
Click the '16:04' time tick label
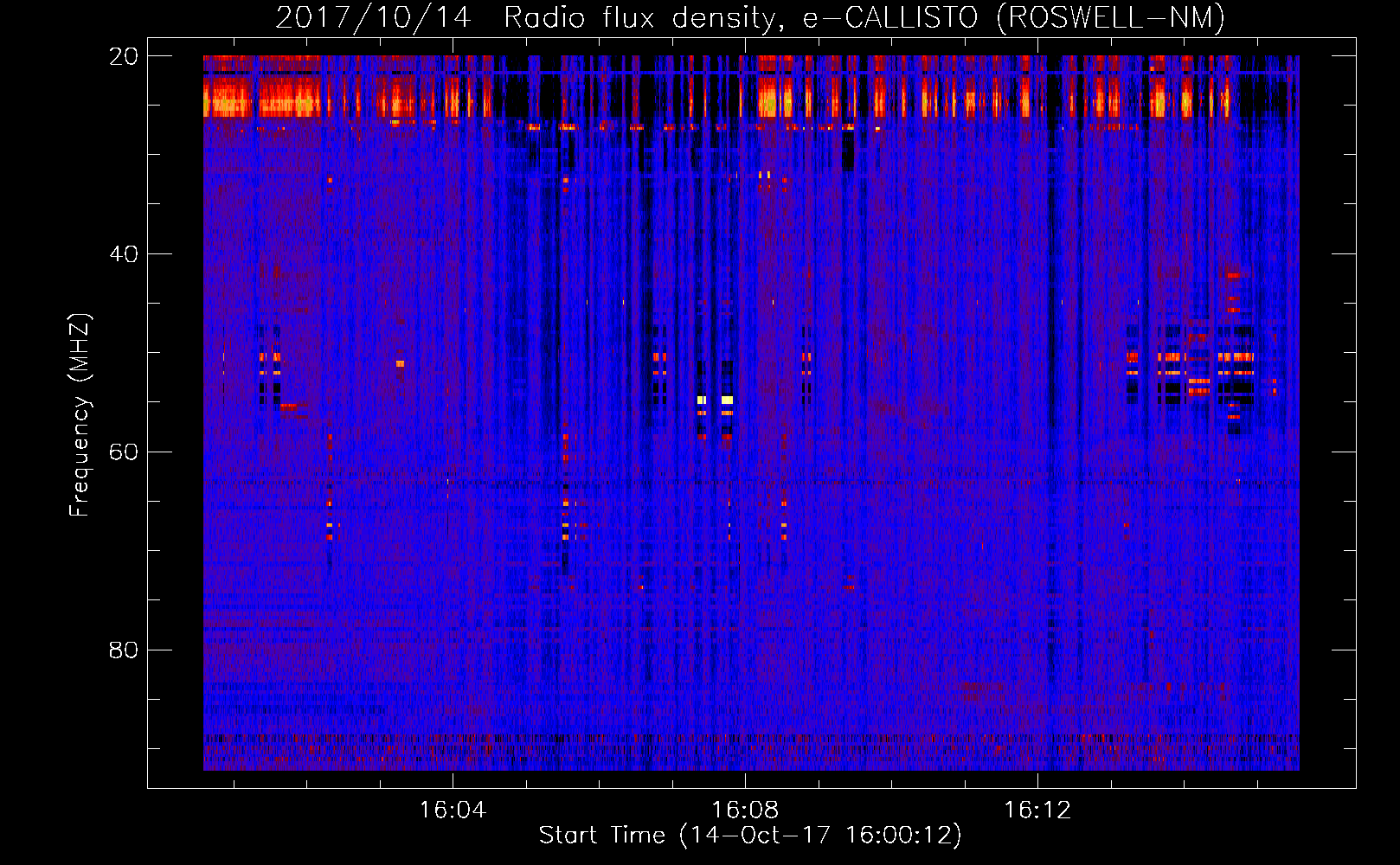[x=453, y=811]
